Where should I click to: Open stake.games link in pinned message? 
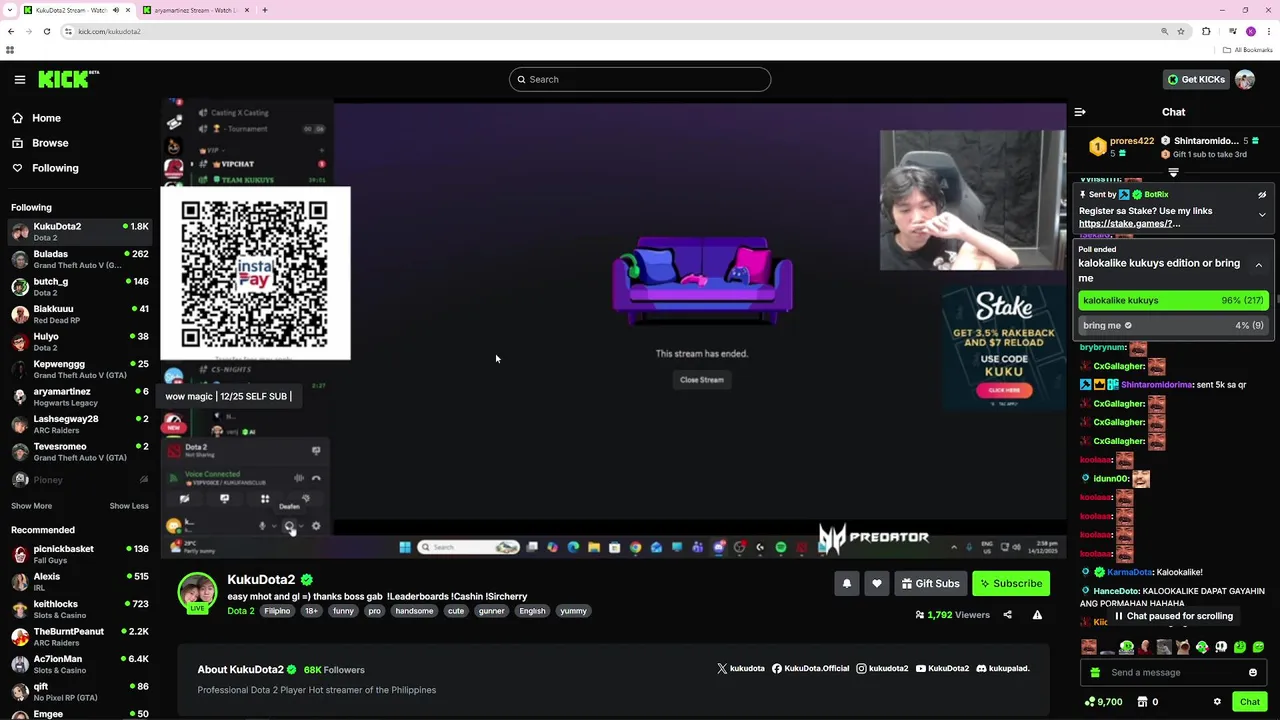pyautogui.click(x=1129, y=224)
